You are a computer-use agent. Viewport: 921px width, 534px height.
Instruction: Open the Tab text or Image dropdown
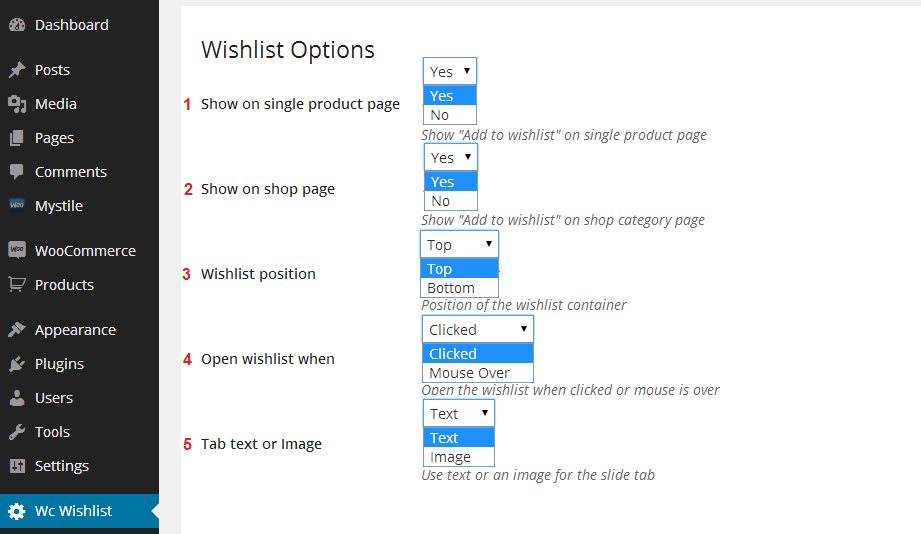click(x=458, y=414)
